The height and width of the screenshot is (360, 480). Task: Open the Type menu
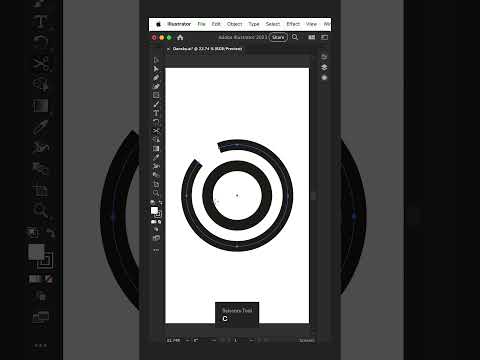click(254, 24)
